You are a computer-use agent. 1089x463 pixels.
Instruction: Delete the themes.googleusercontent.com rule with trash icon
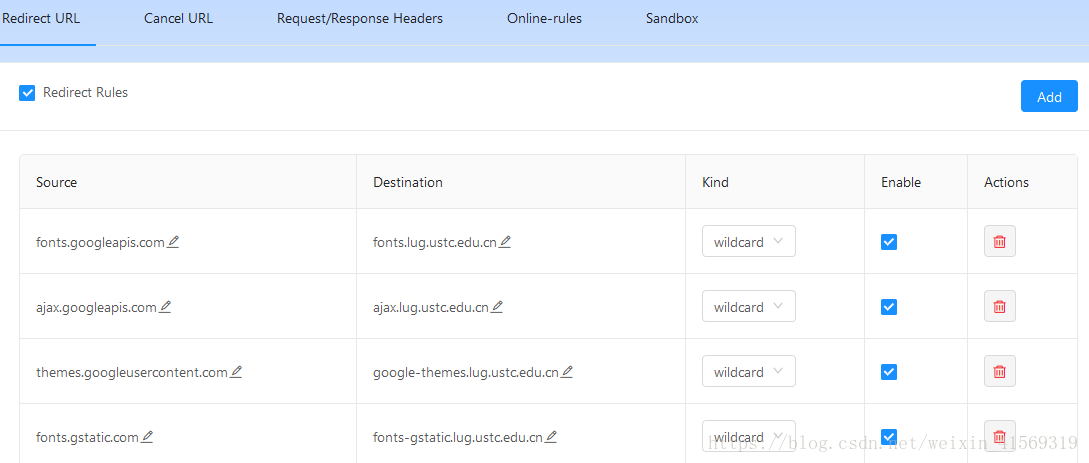pos(999,371)
